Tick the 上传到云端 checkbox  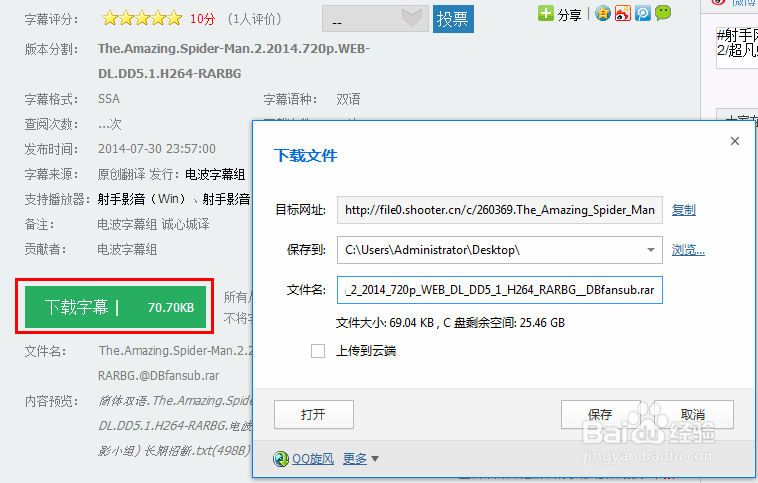[x=318, y=351]
